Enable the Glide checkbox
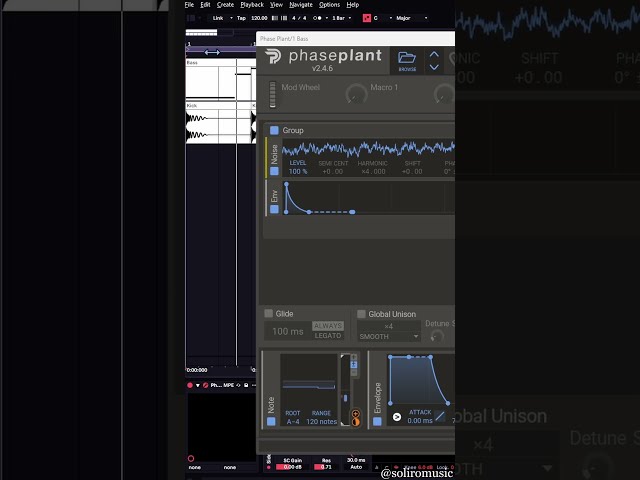The height and width of the screenshot is (480, 640). pos(268,313)
